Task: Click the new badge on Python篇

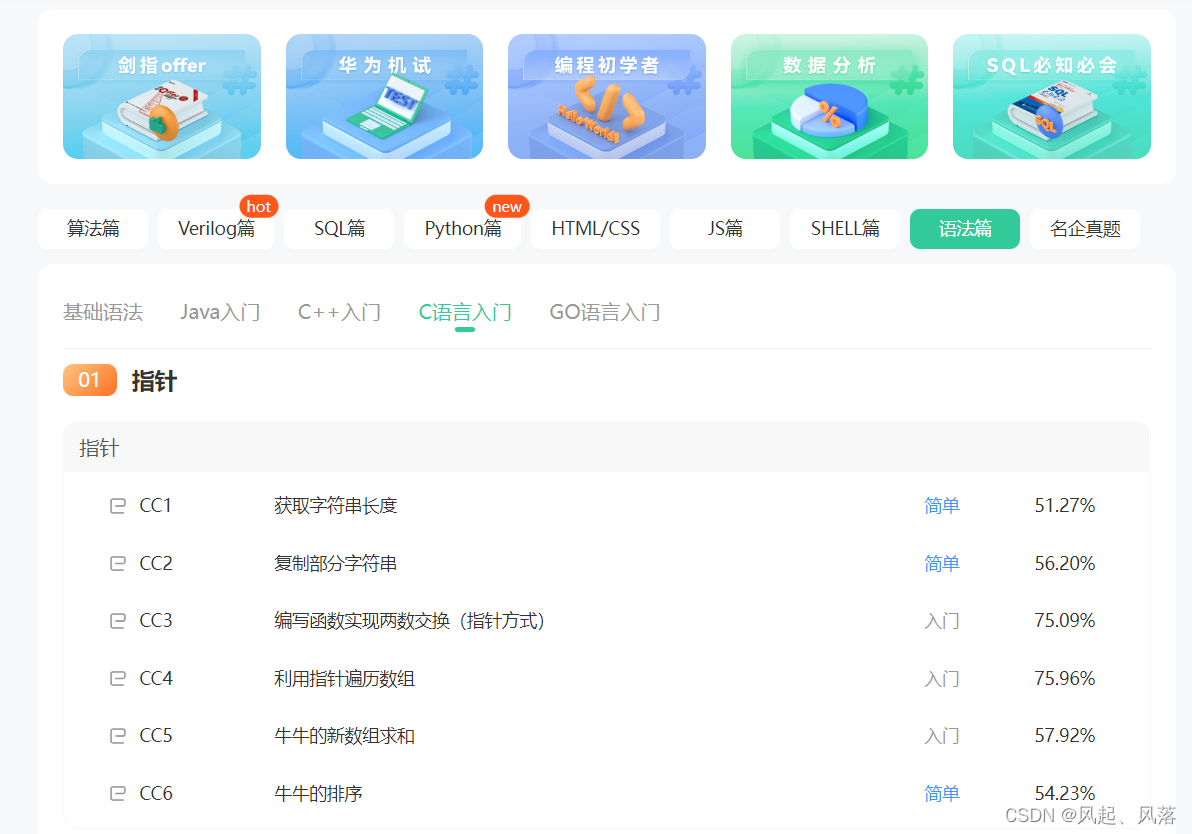Action: (507, 206)
